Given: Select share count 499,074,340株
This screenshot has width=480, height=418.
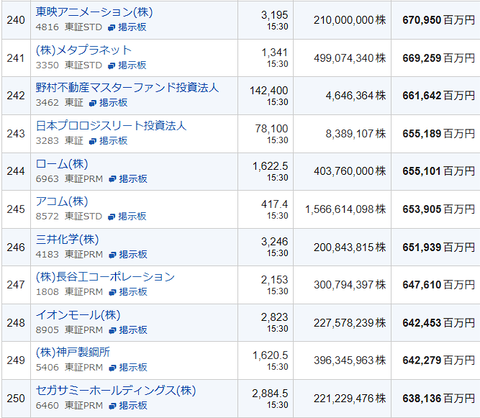Looking at the screenshot, I should (x=350, y=58).
